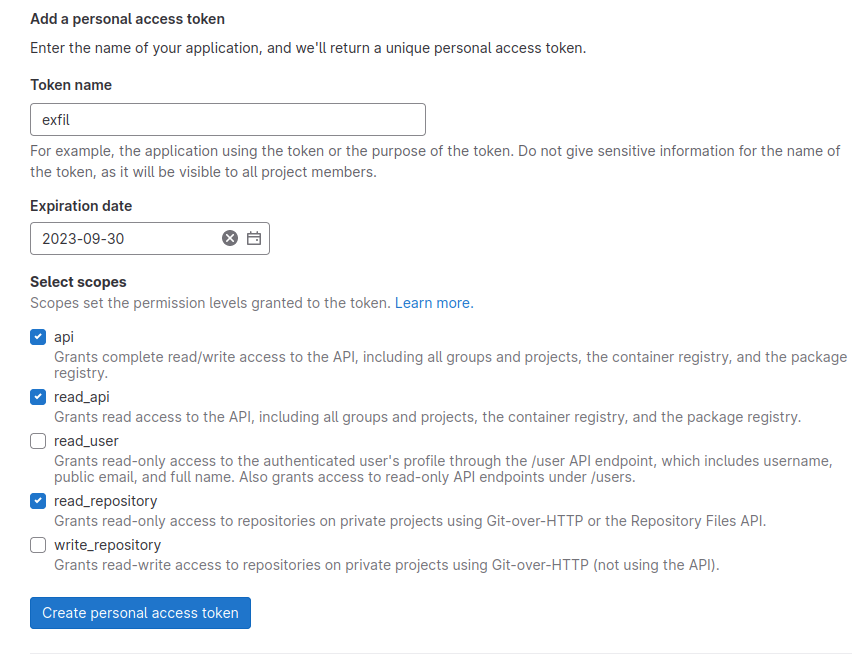Tick the write_repository scope checkbox

38,545
